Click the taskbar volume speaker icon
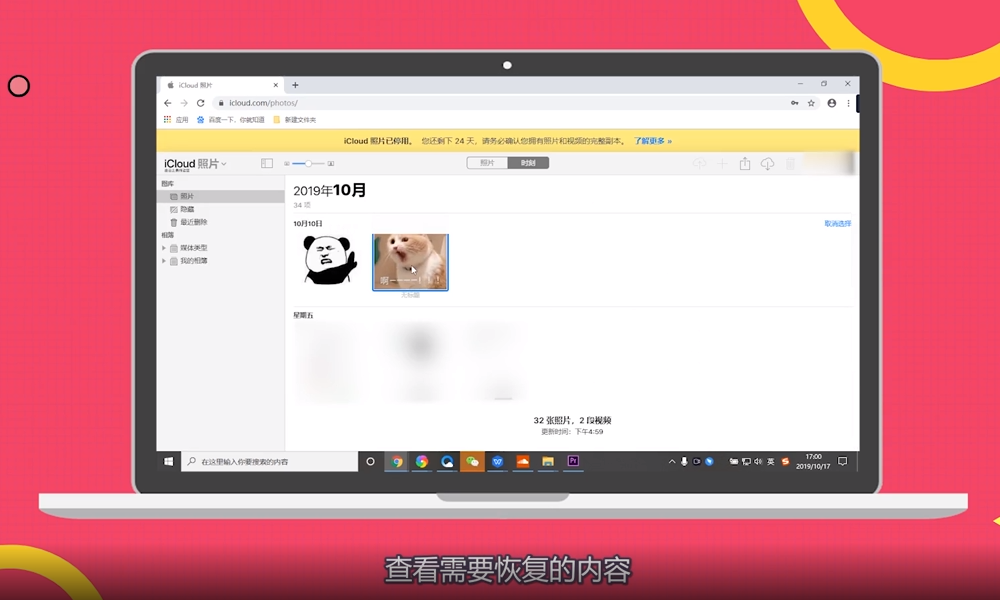The width and height of the screenshot is (1000, 600). [x=758, y=461]
